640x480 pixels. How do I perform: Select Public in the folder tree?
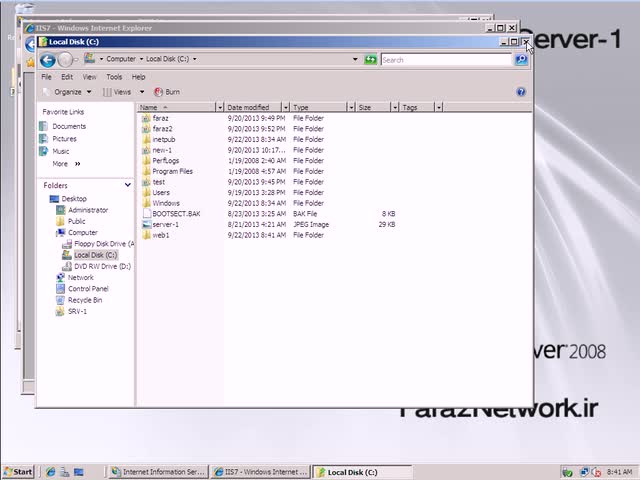pyautogui.click(x=76, y=221)
